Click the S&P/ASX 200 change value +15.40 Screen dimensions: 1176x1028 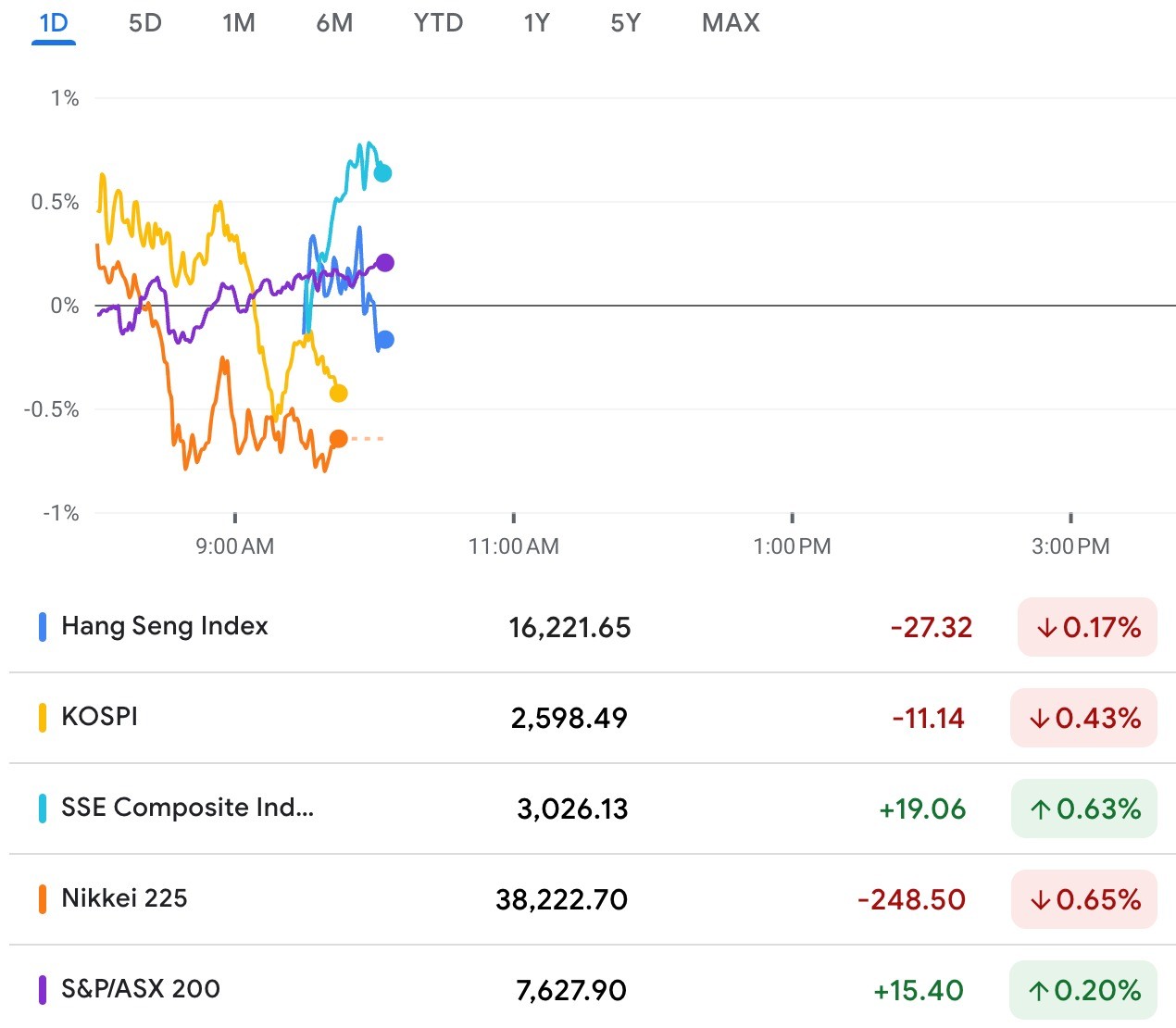click(919, 991)
